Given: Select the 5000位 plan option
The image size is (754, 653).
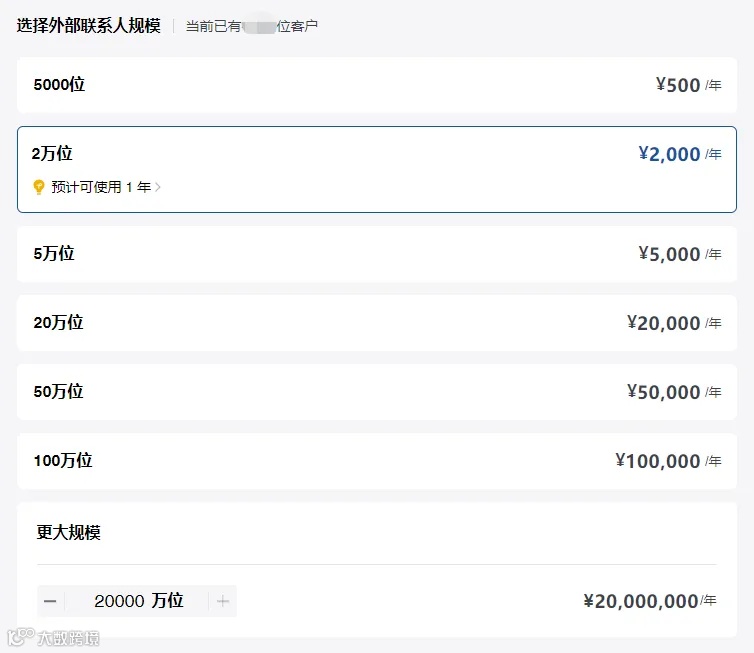Looking at the screenshot, I should pos(376,85).
